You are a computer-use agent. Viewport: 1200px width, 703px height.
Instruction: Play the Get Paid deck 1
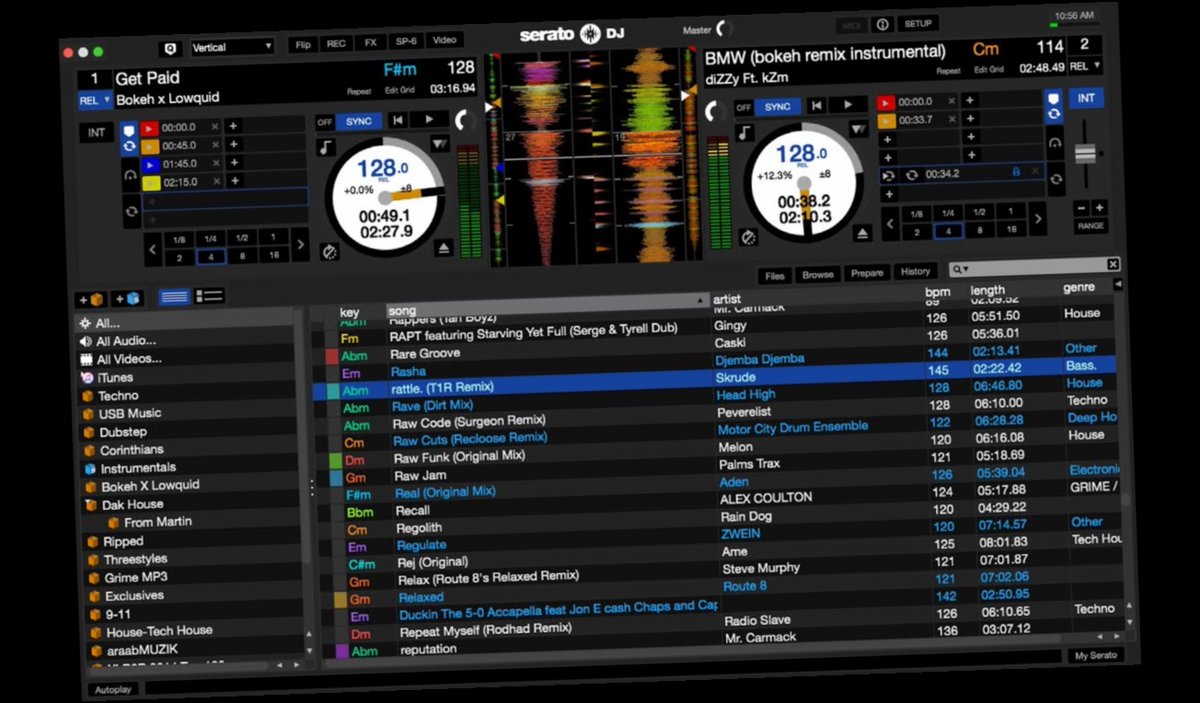click(429, 119)
